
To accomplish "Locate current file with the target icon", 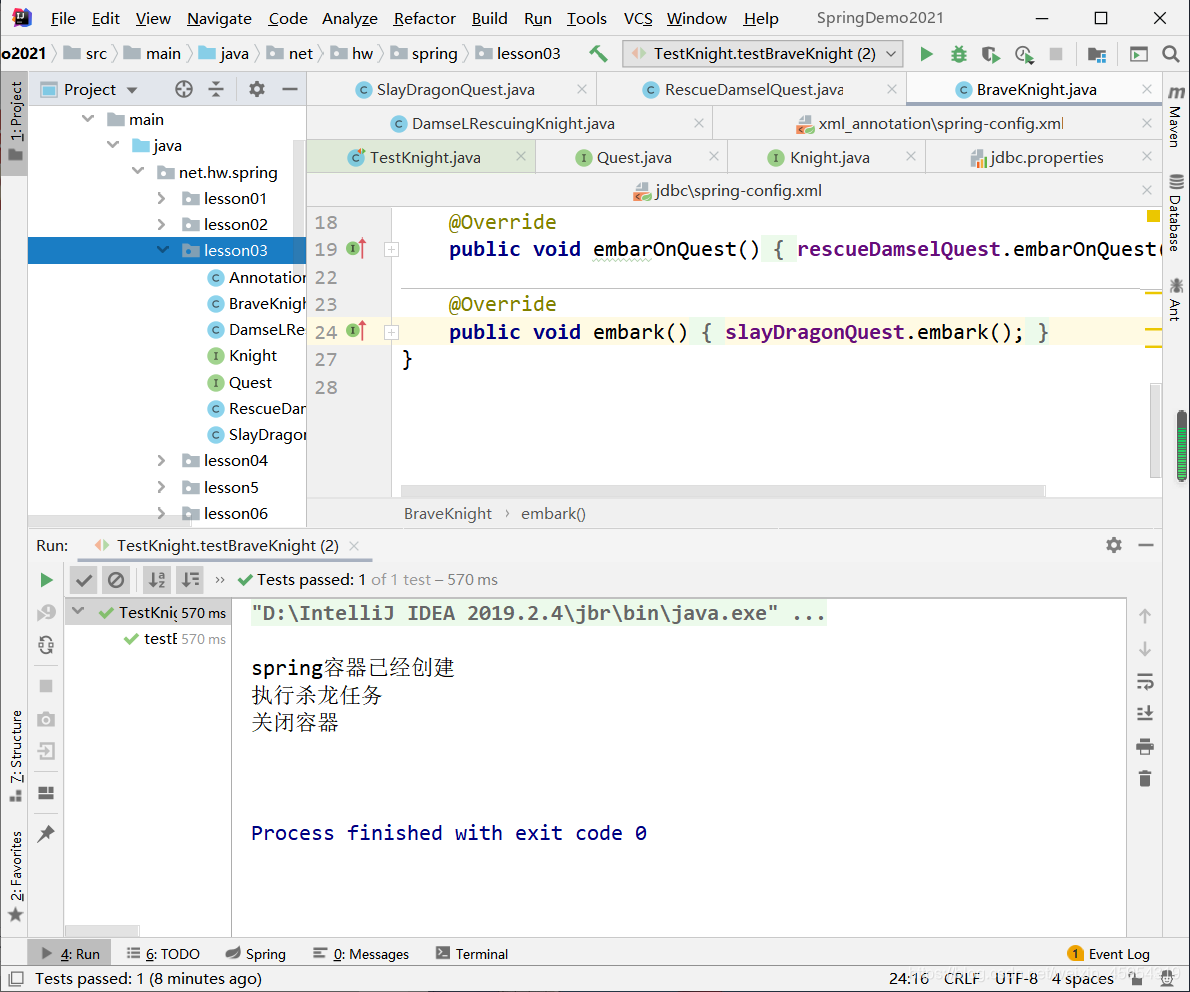I will pos(184,90).
